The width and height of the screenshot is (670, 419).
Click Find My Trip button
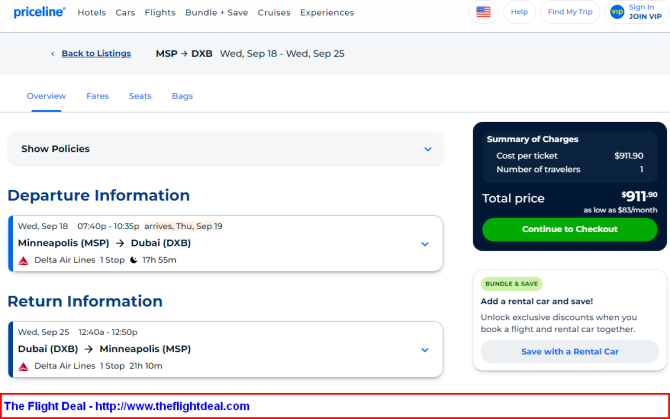click(x=570, y=12)
